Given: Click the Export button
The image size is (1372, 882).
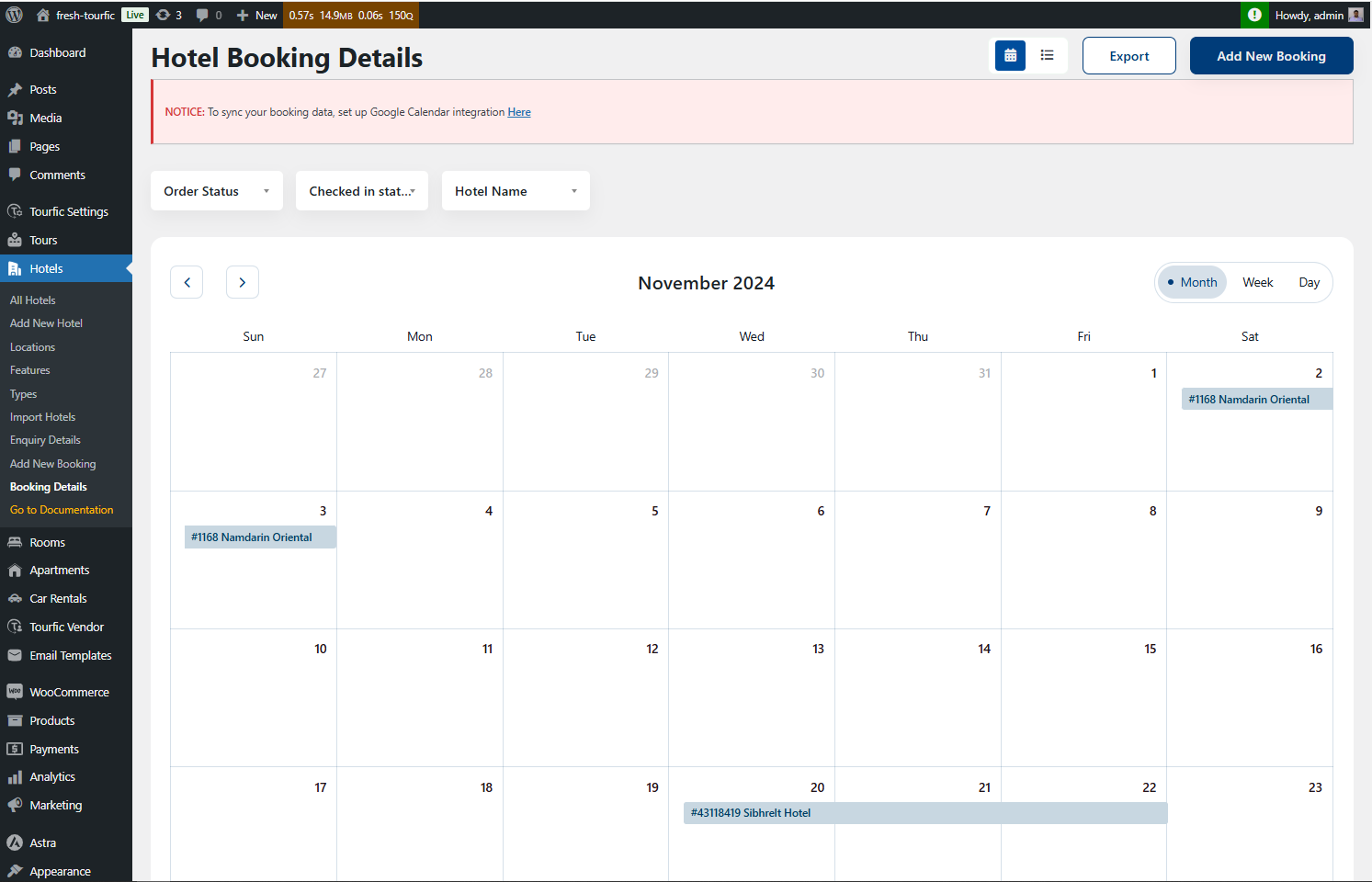Looking at the screenshot, I should [x=1128, y=55].
